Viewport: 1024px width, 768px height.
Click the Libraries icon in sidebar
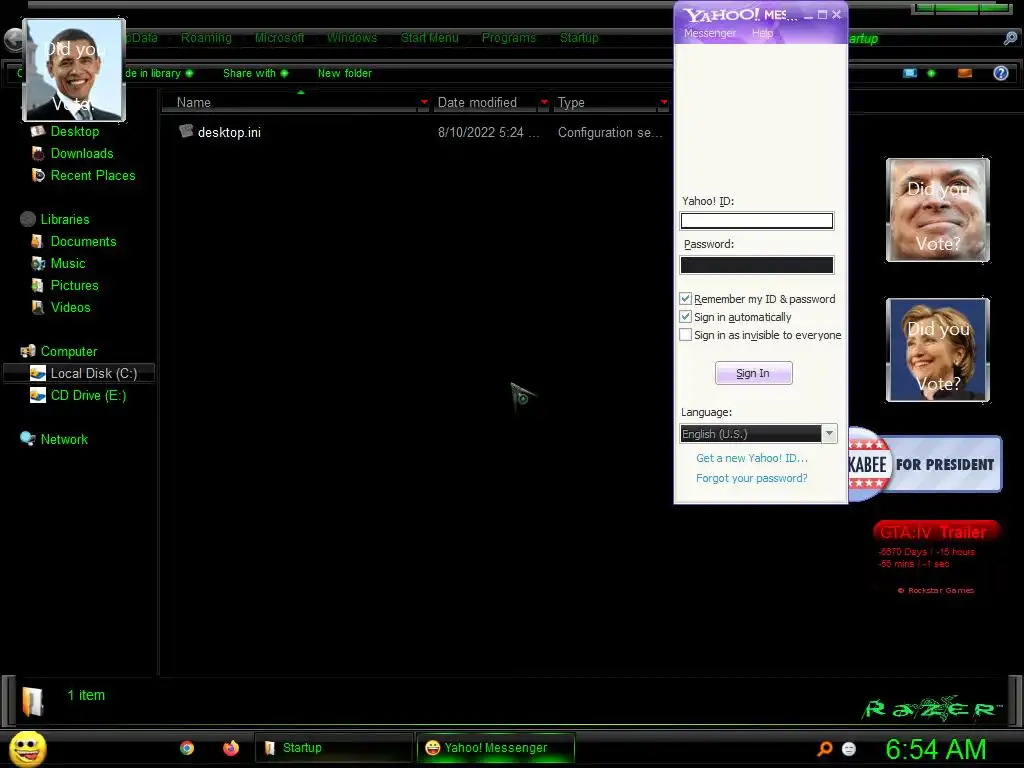[x=27, y=219]
